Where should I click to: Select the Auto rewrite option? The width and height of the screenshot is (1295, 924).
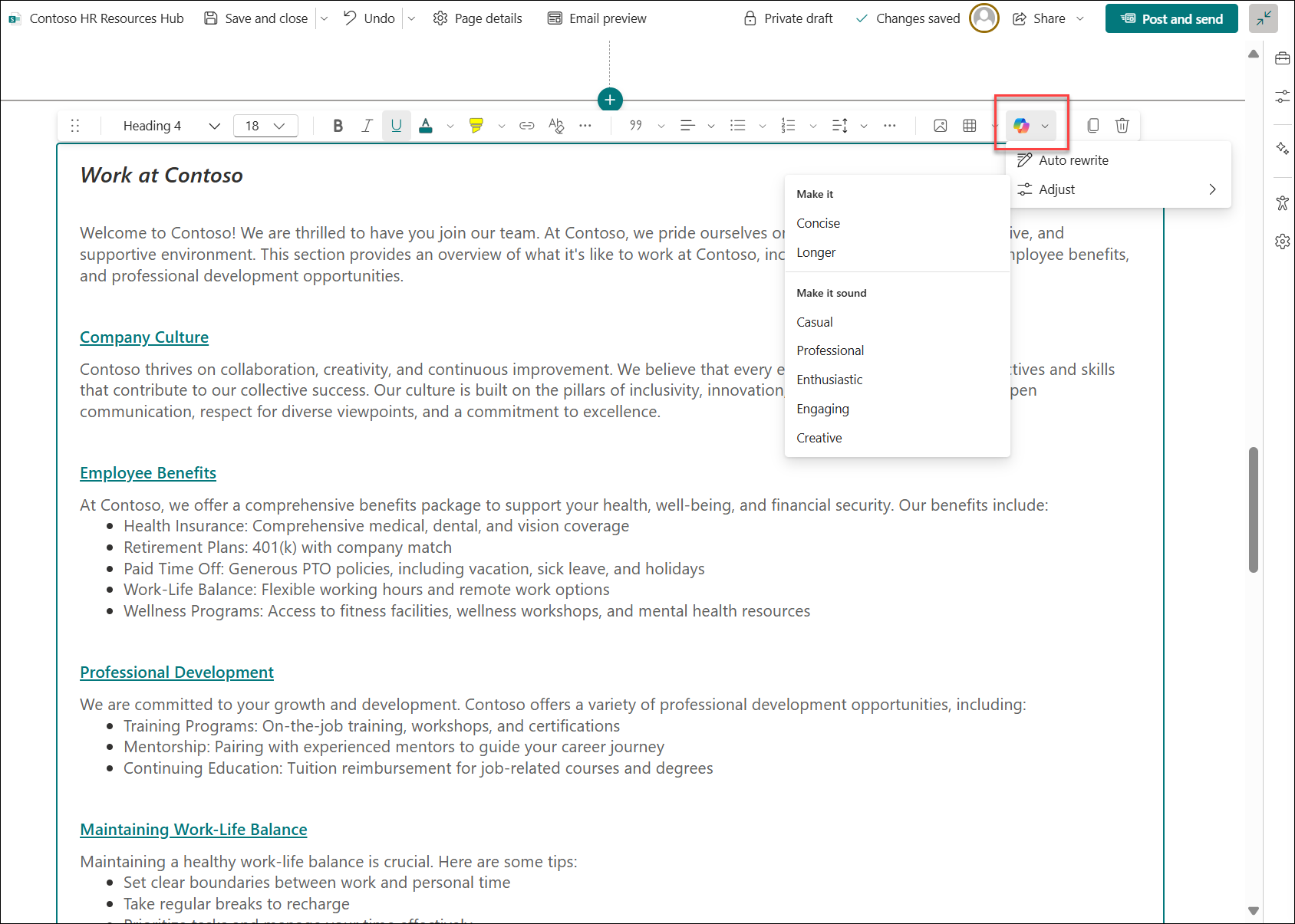(1072, 159)
